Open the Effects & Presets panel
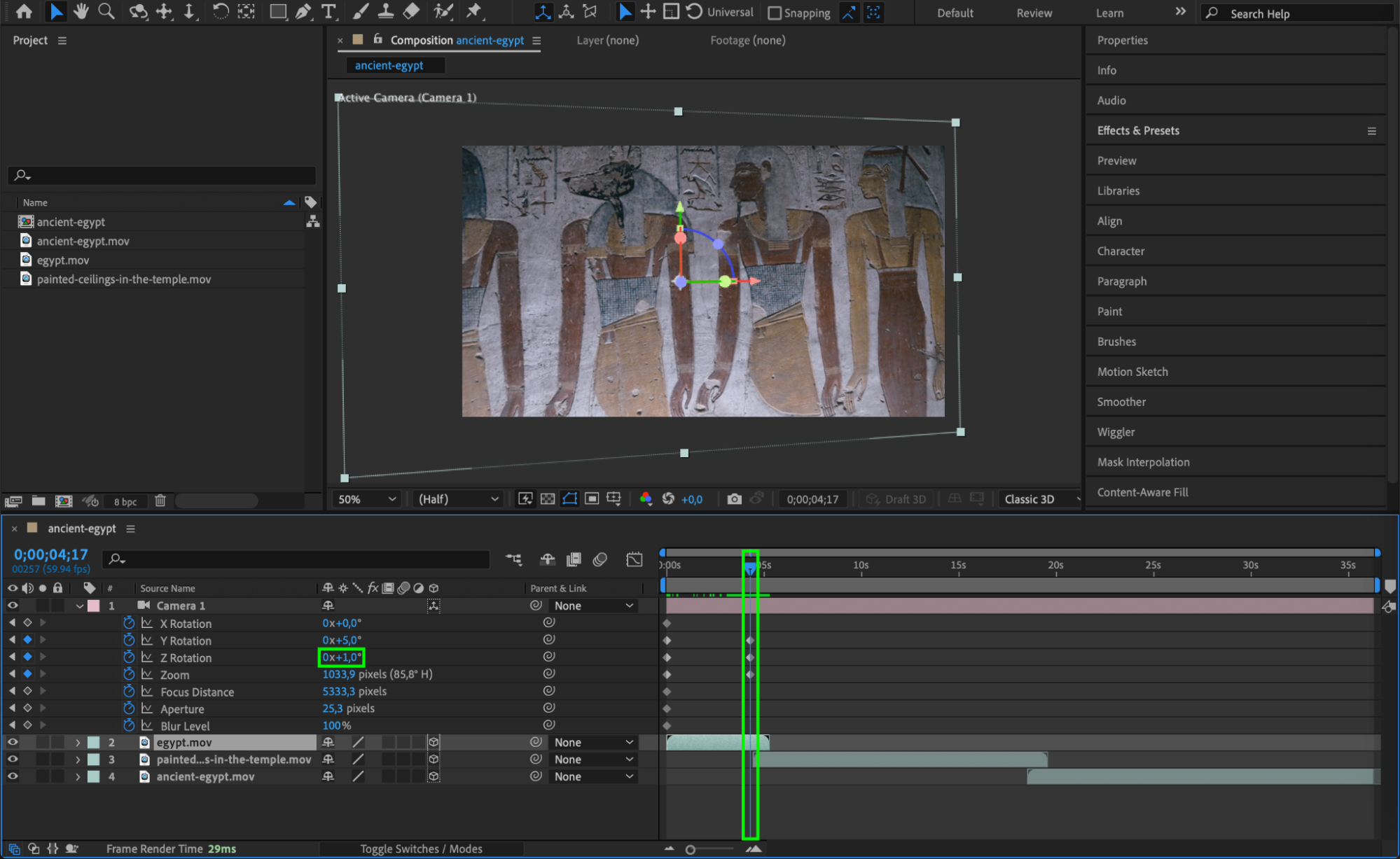This screenshot has width=1400, height=859. 1138,131
